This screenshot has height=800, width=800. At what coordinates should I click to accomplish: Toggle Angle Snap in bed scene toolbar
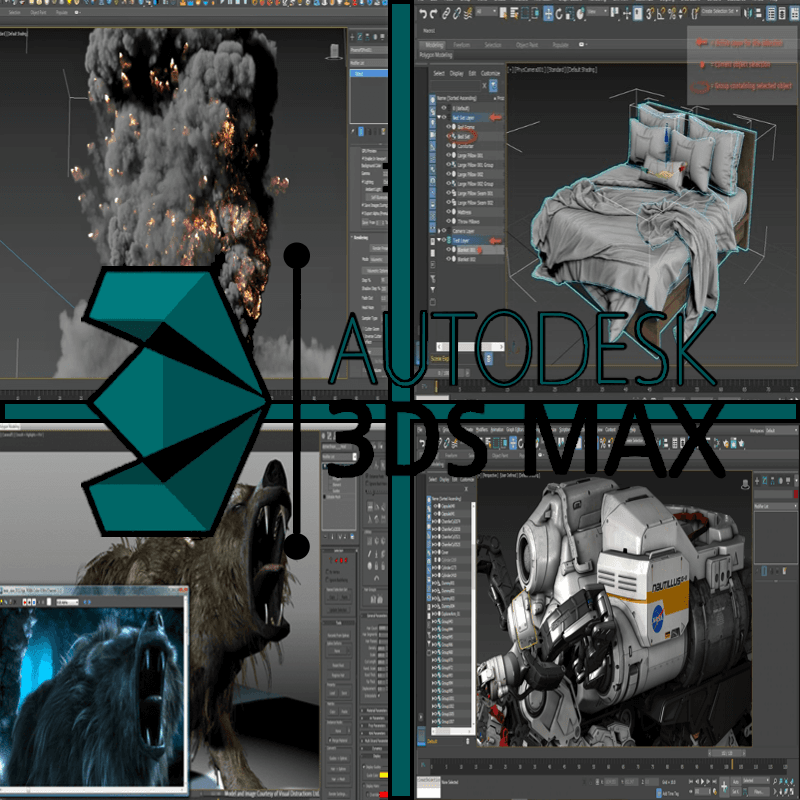point(661,14)
